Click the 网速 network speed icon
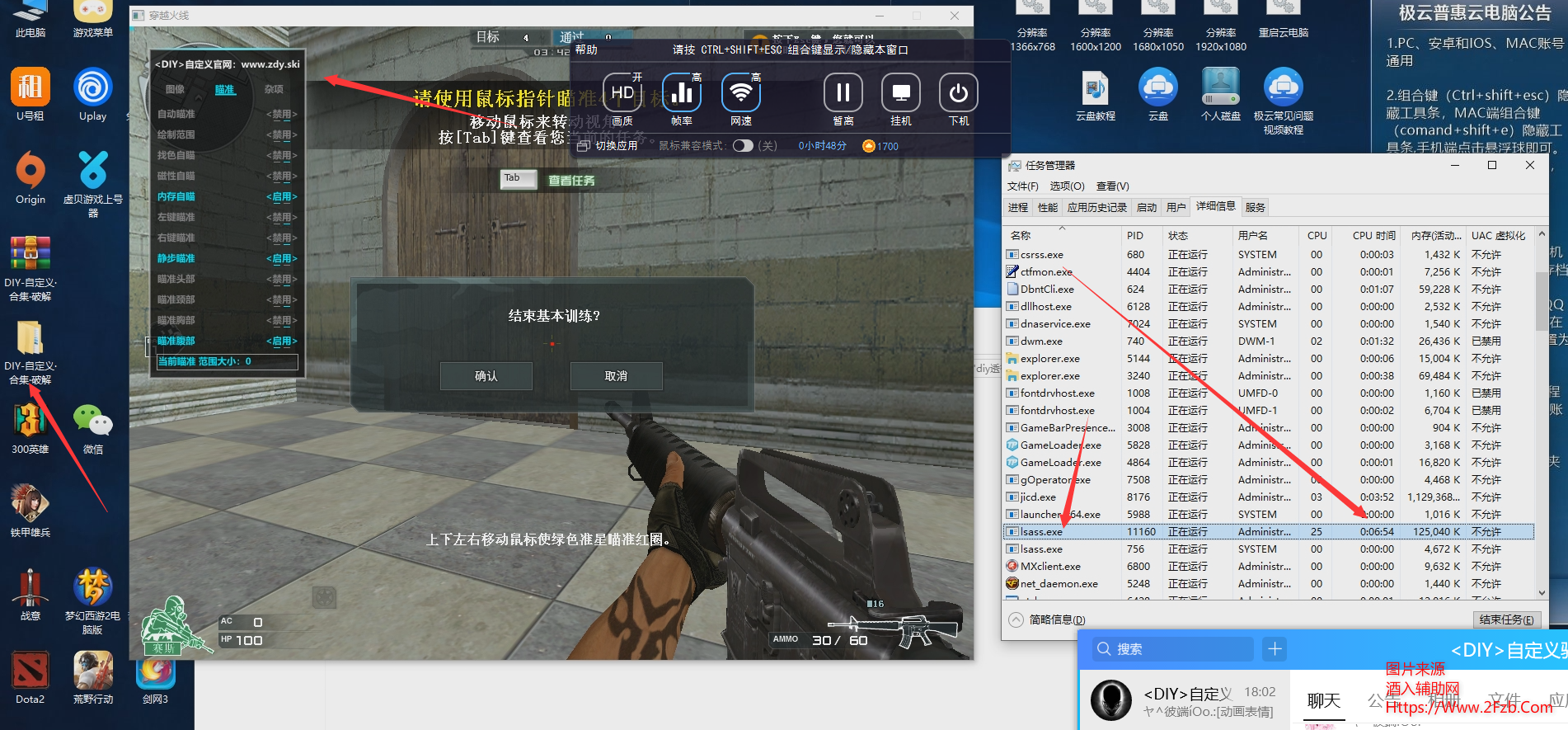Screen dimensions: 1568x730 [x=741, y=93]
